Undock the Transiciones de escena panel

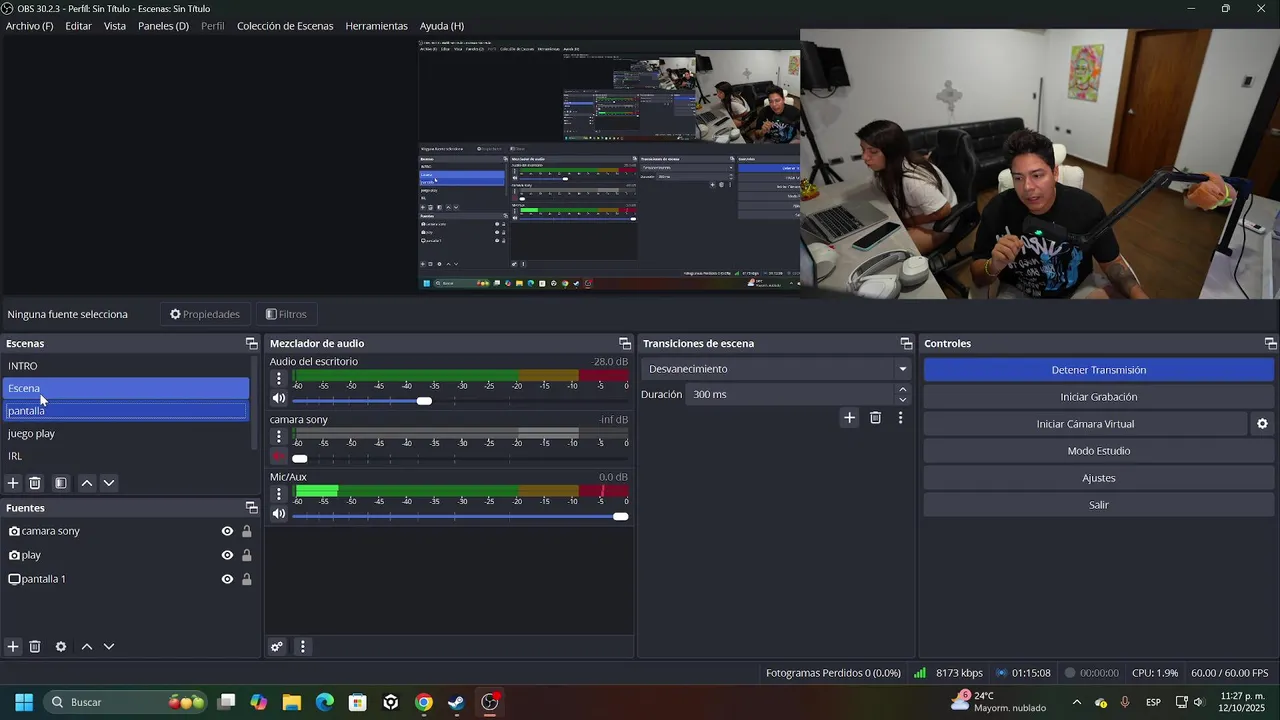pos(906,344)
